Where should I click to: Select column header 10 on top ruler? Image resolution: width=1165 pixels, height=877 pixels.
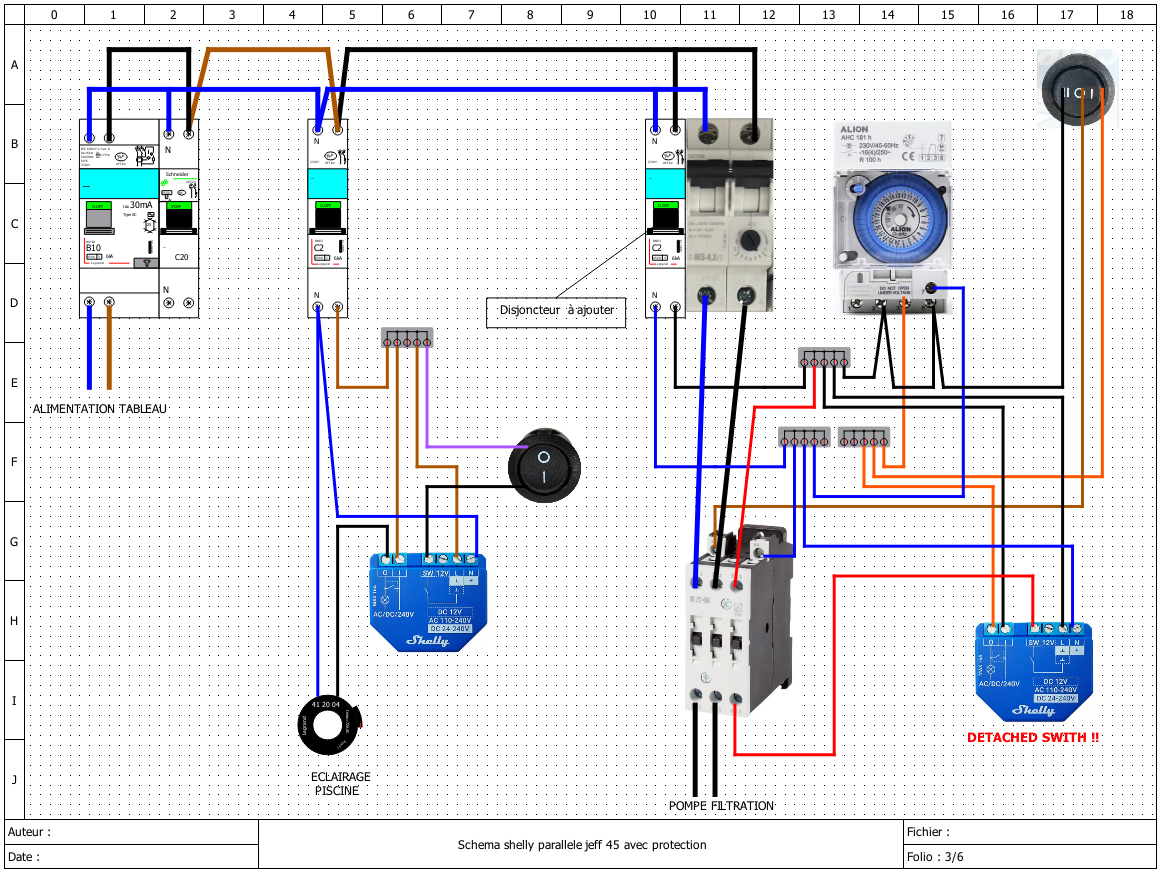[x=650, y=14]
